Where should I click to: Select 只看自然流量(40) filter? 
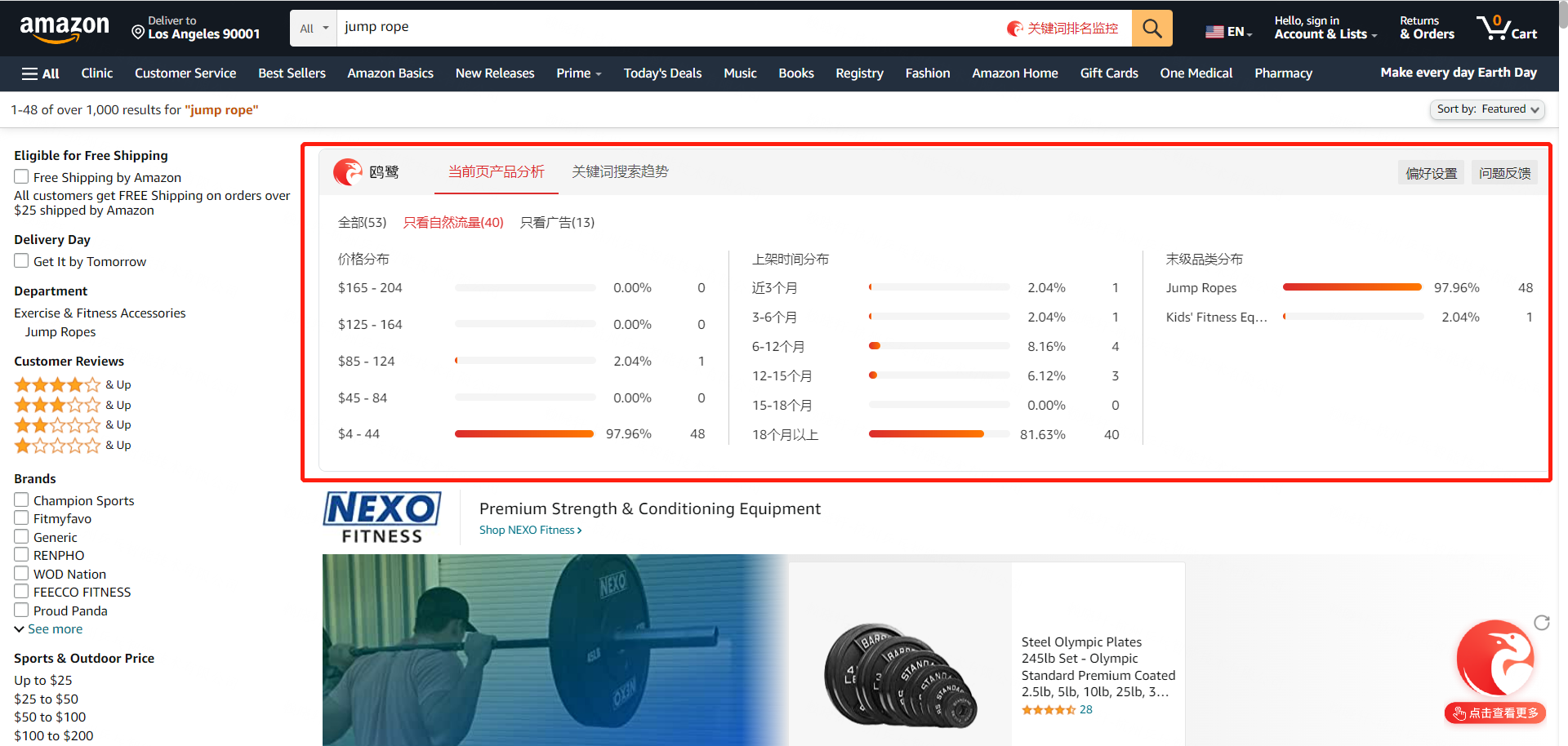(x=453, y=222)
